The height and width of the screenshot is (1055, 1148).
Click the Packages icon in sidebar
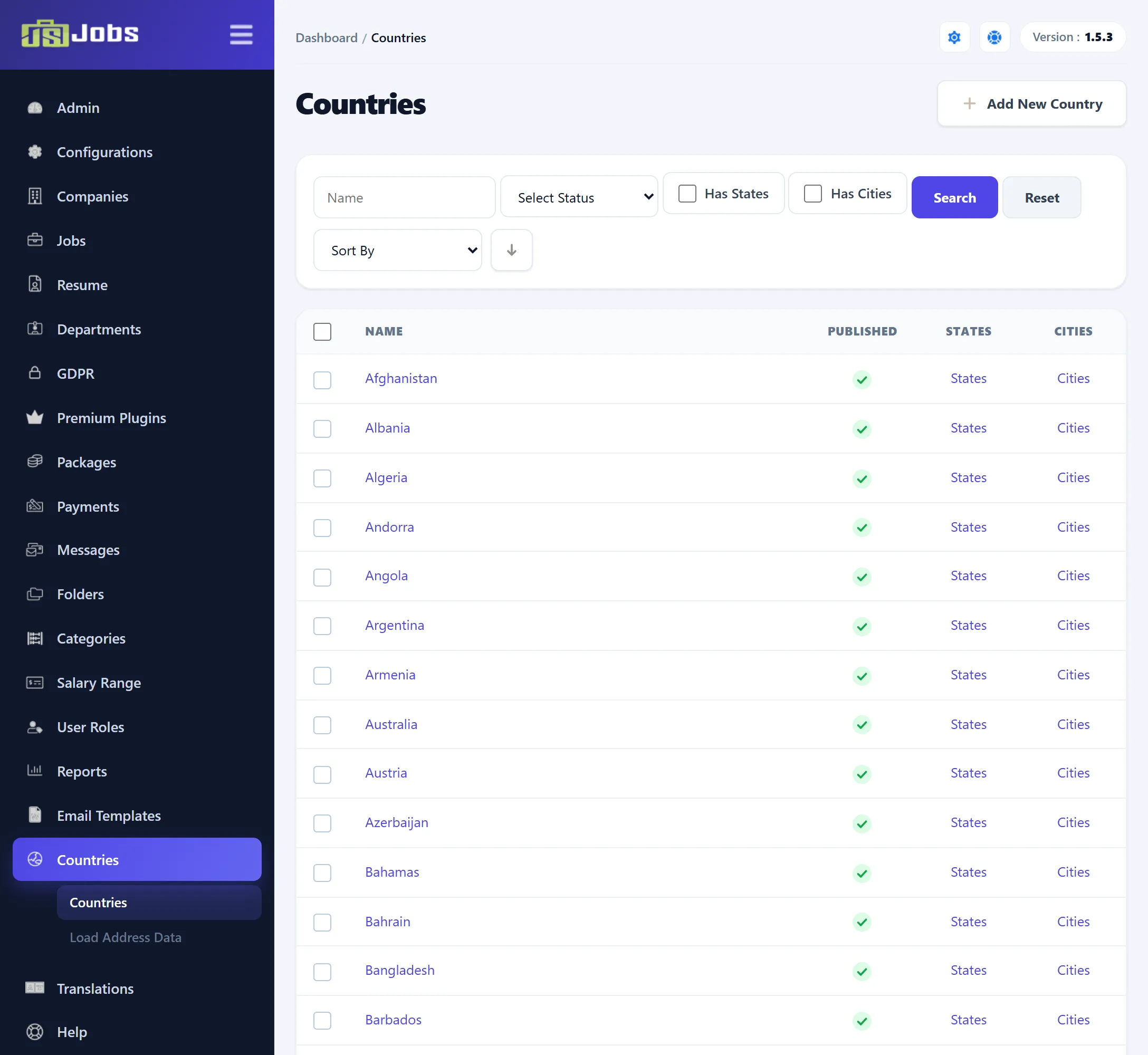[x=35, y=461]
